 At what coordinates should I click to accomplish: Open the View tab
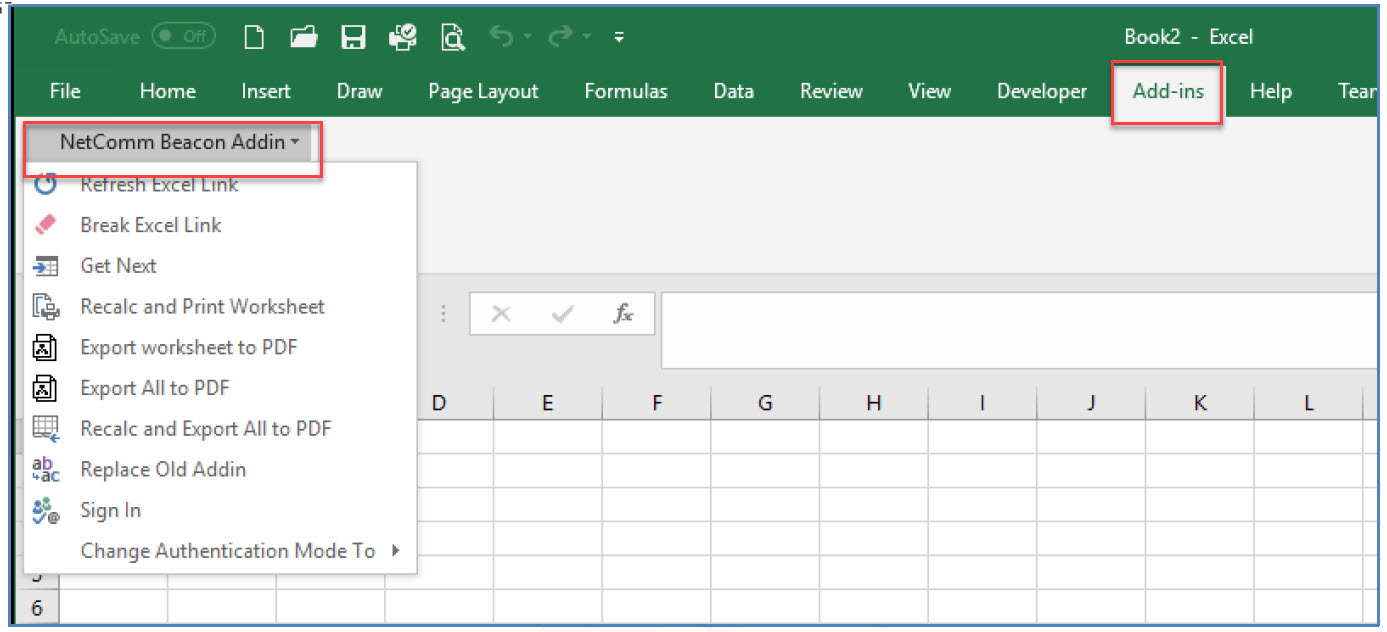pos(929,91)
